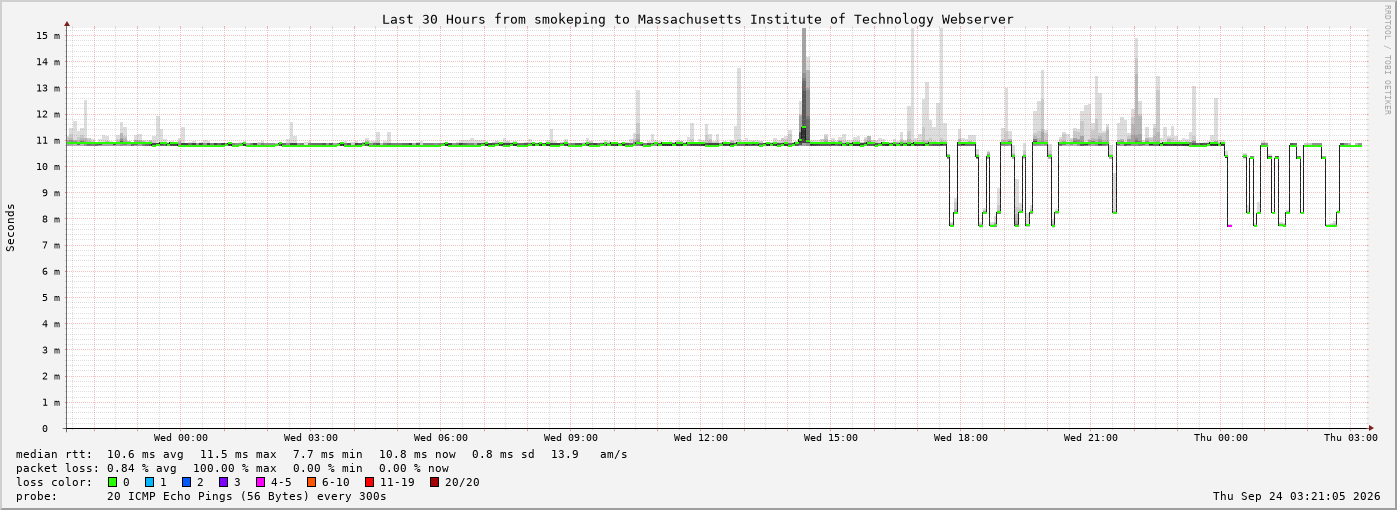
Task: Click the Thu 00:00 time axis label
Action: pos(1221,437)
